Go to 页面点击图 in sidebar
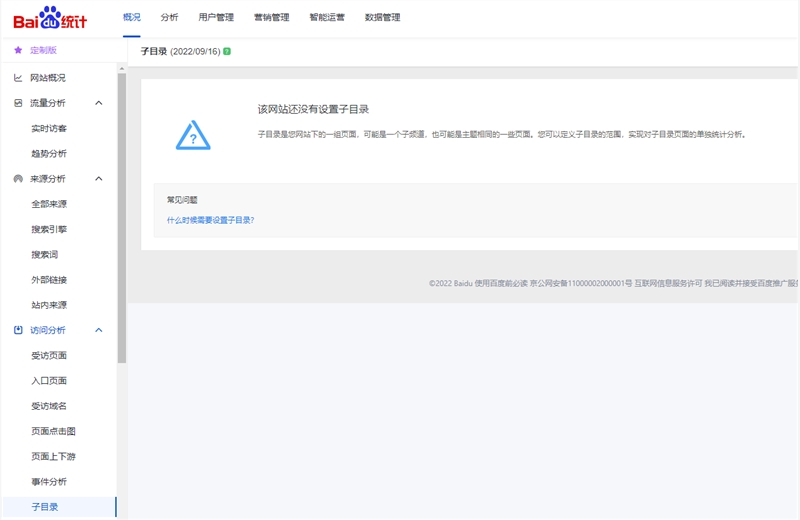This screenshot has height=520, width=800. pyautogui.click(x=53, y=431)
